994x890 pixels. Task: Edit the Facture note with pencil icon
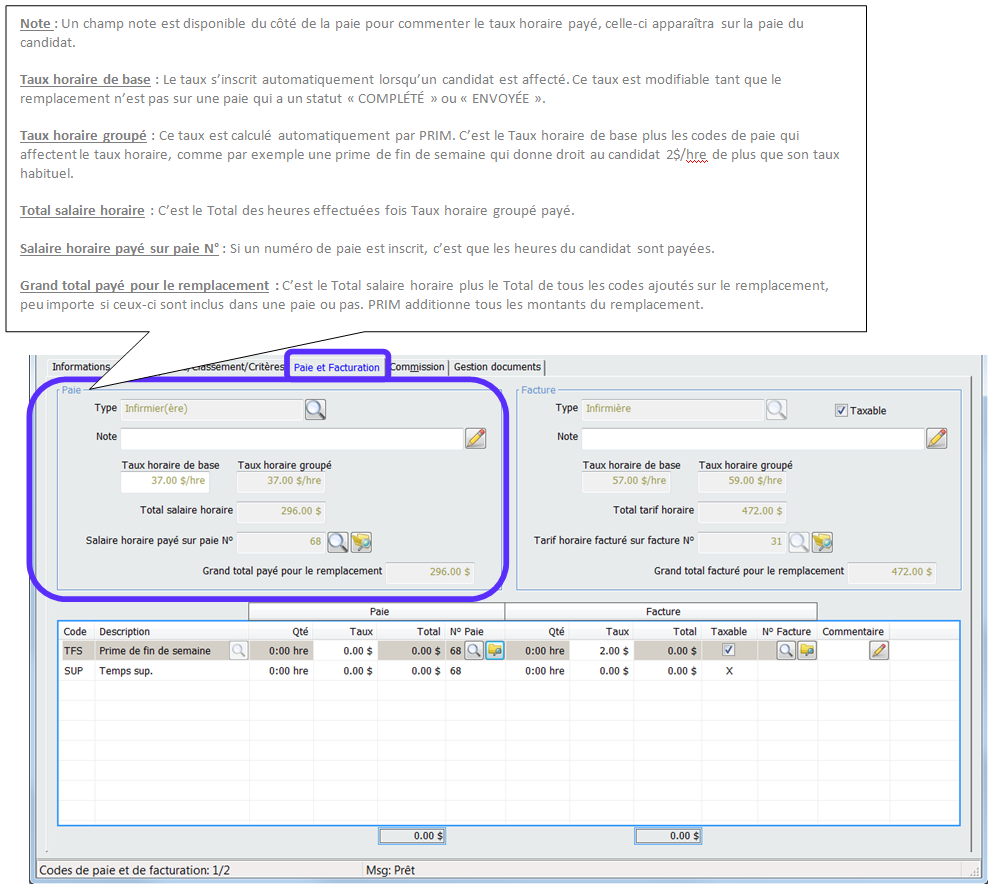click(936, 438)
